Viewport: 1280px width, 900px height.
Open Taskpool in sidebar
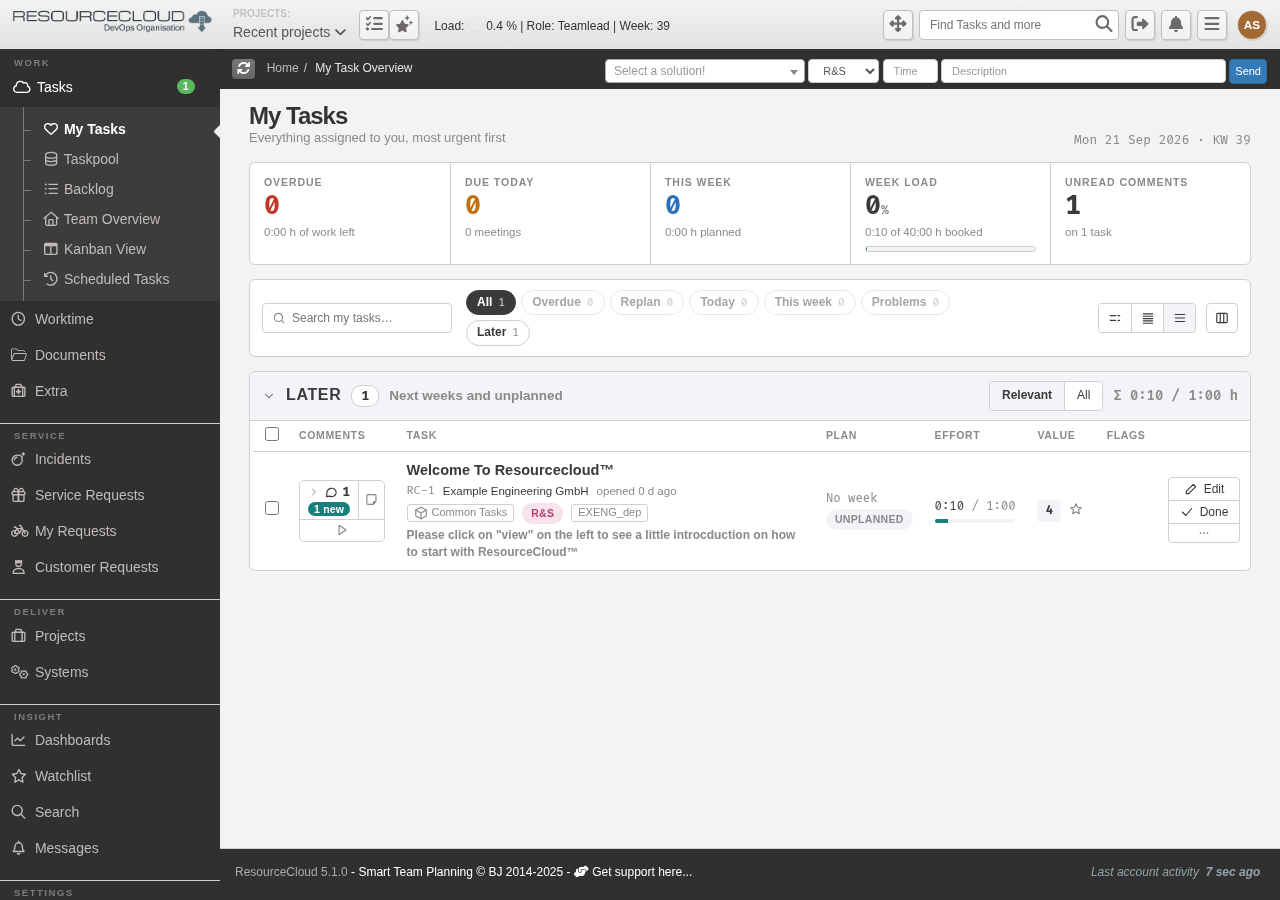(91, 159)
